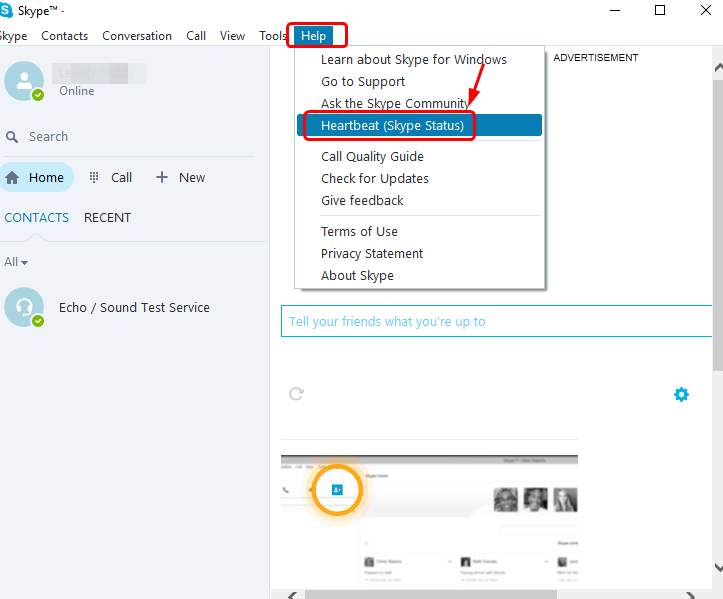Open the Contacts menu
Viewport: 723px width, 599px height.
point(65,36)
